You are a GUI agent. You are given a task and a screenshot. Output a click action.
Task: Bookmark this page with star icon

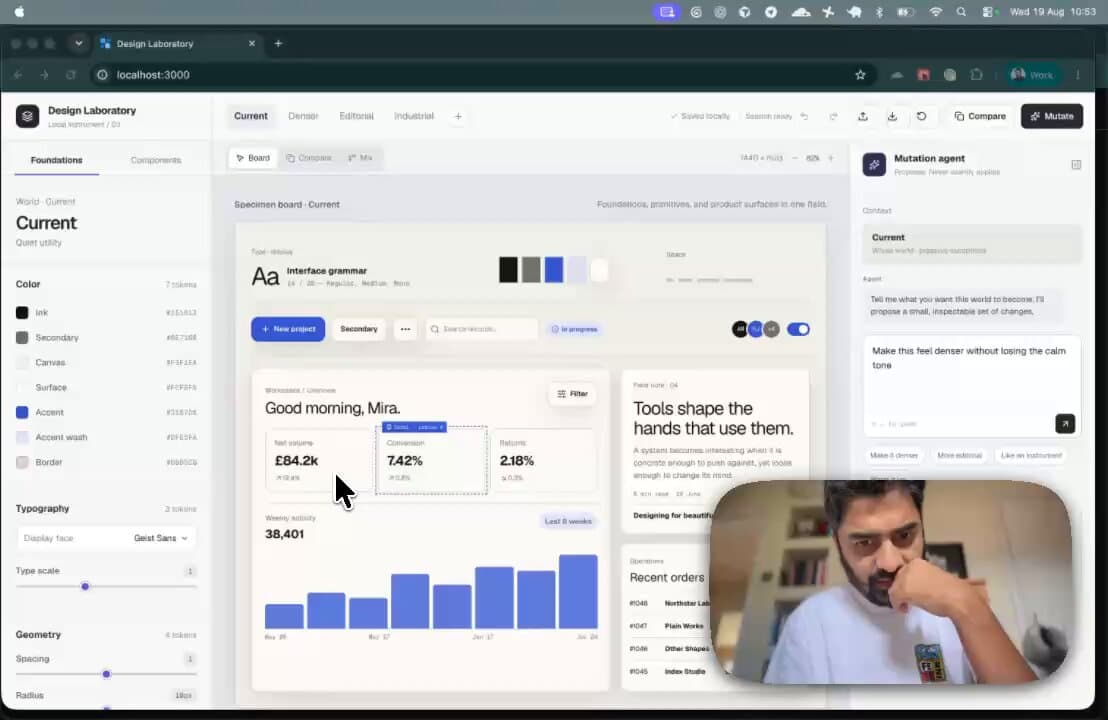pos(860,75)
